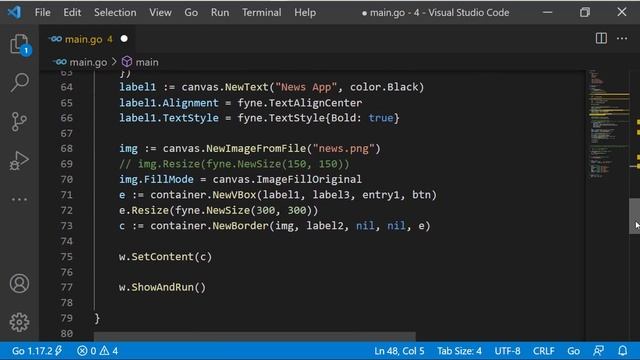Screen dimensions: 640x360
Task: Click "News App" string on line 64
Action: pyautogui.click(x=306, y=87)
